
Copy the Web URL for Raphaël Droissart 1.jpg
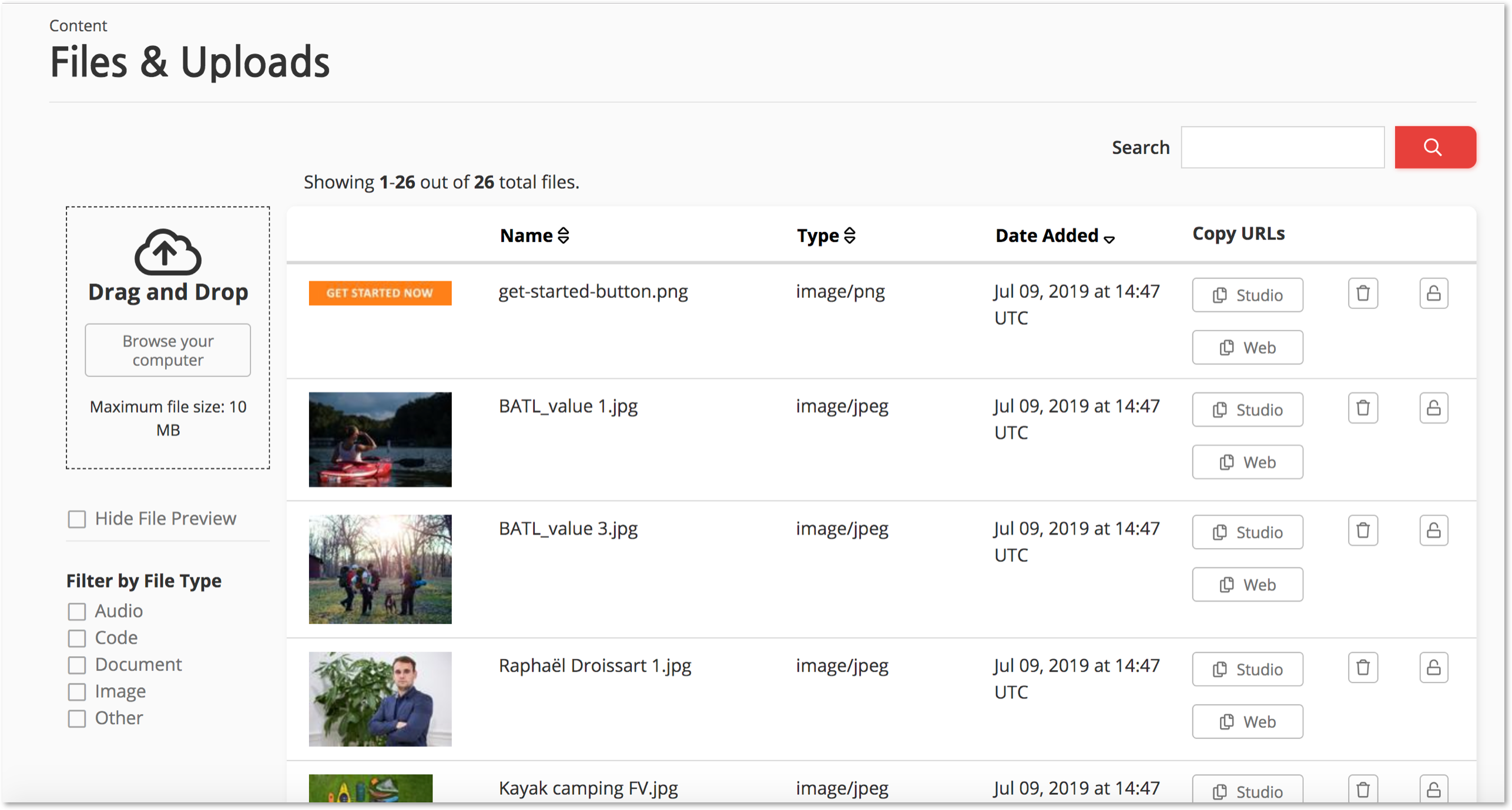tap(1247, 721)
